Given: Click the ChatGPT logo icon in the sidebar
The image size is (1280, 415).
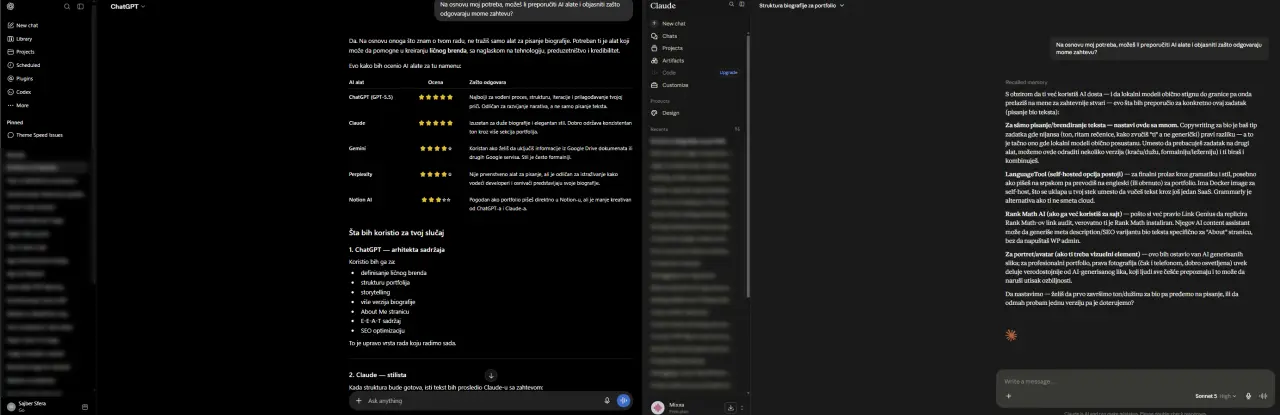Looking at the screenshot, I should [11, 6].
